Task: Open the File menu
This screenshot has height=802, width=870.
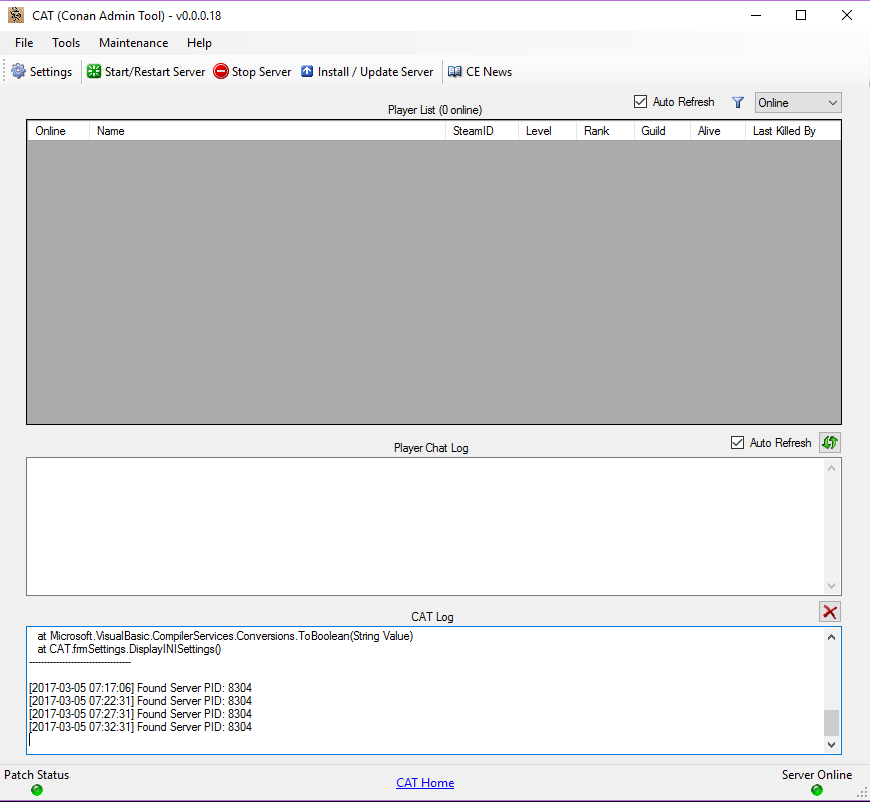Action: [x=24, y=43]
